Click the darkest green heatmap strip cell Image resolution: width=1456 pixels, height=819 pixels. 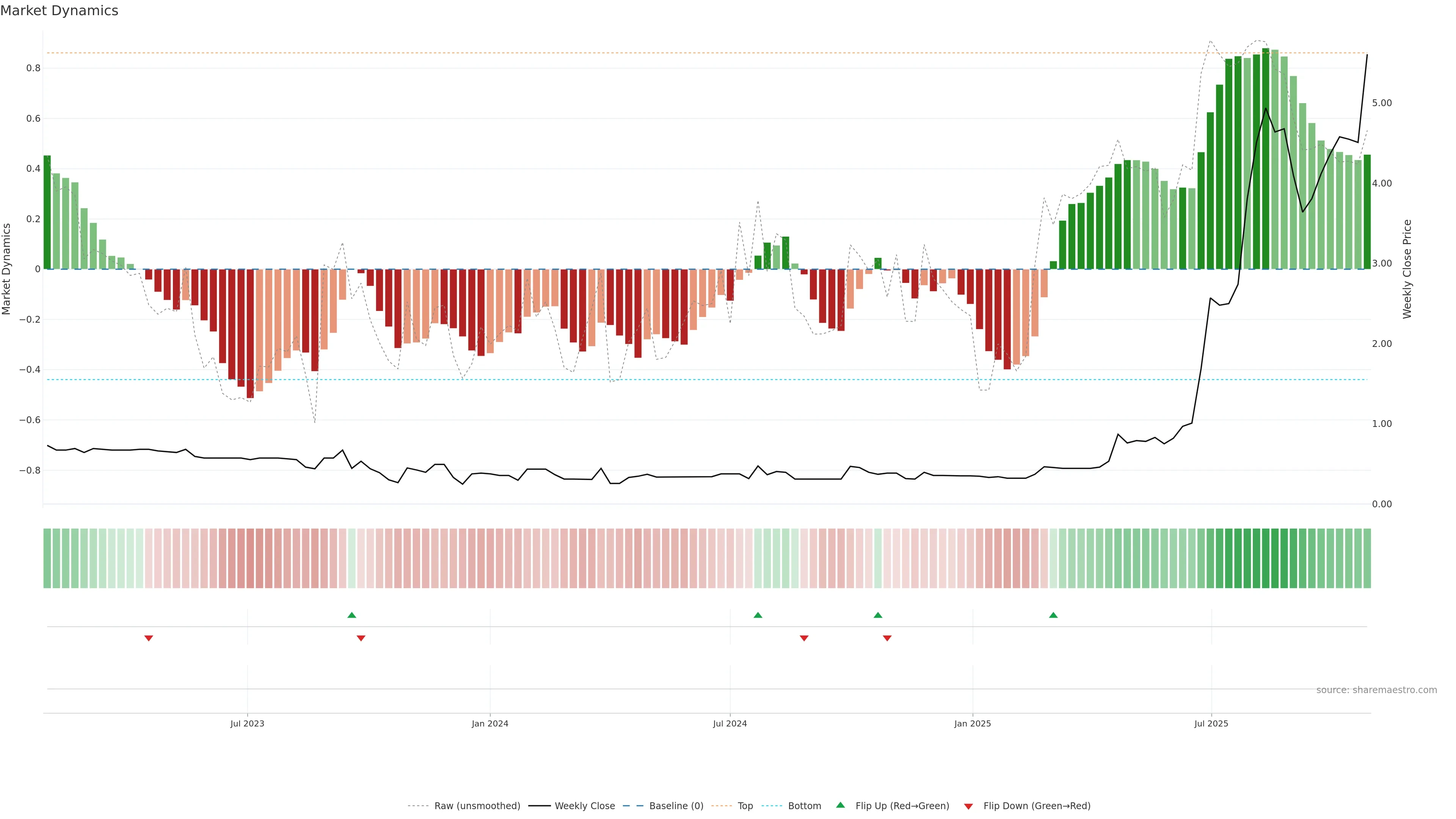(1266, 558)
